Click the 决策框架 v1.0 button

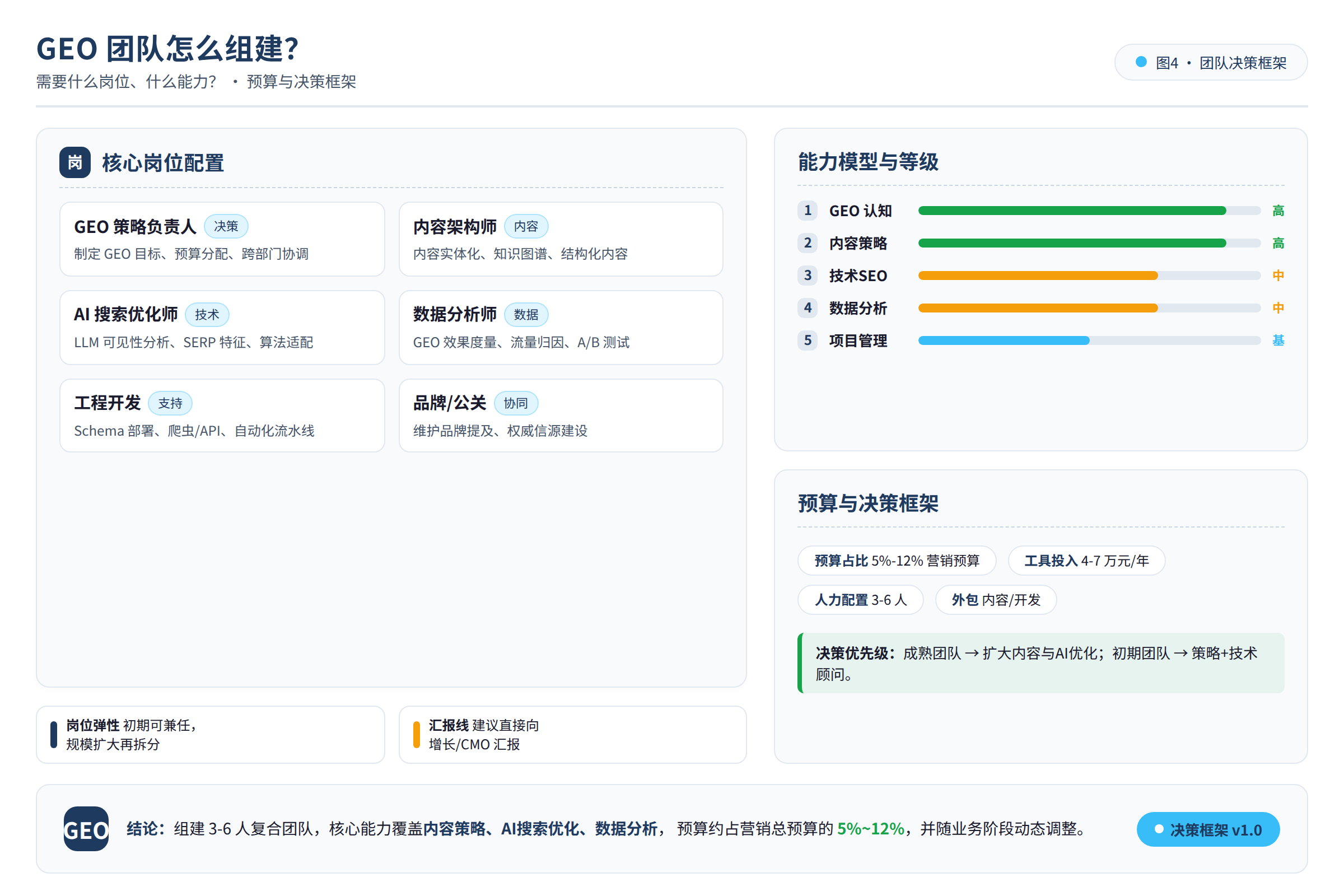tap(1208, 829)
